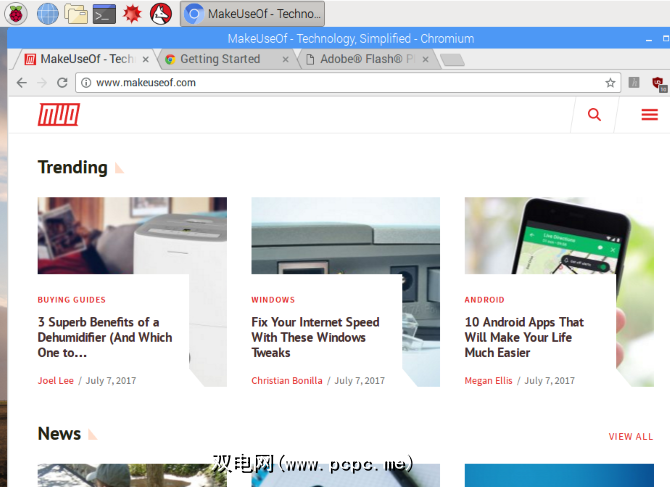Click the Trending heading
Image resolution: width=670 pixels, height=487 pixels.
73,167
